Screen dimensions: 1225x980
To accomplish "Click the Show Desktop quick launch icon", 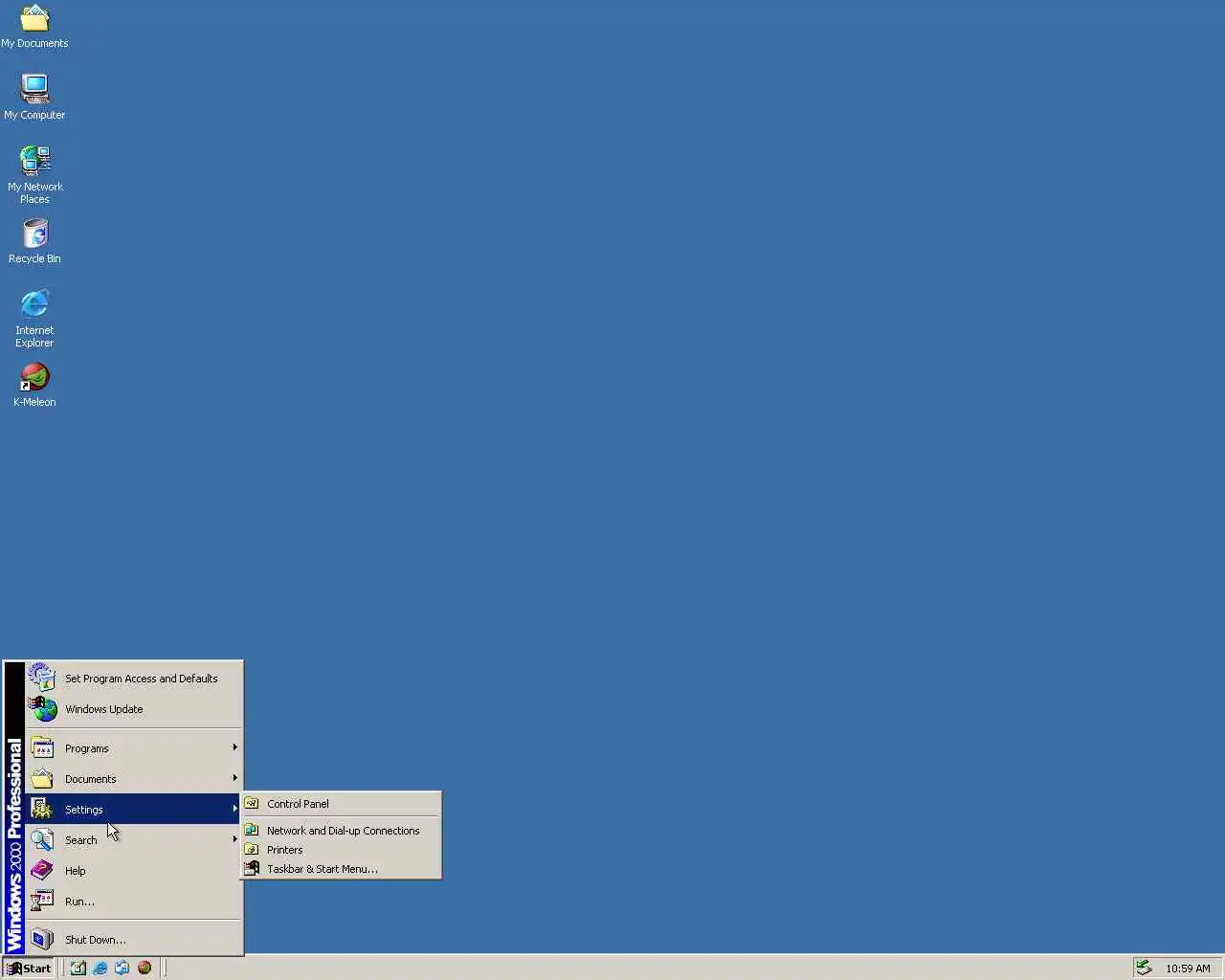I will click(78, 968).
